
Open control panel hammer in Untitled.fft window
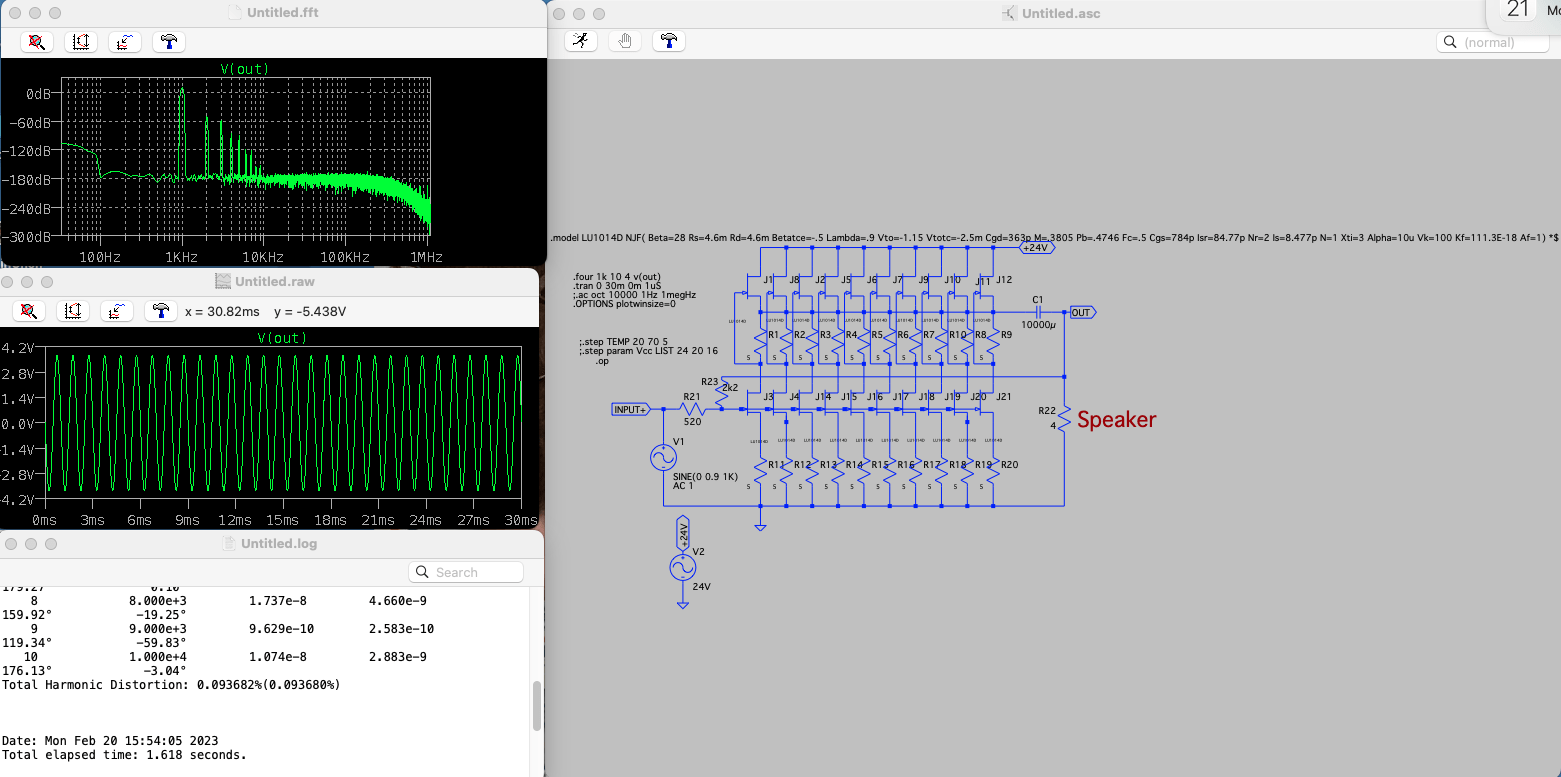tap(169, 42)
